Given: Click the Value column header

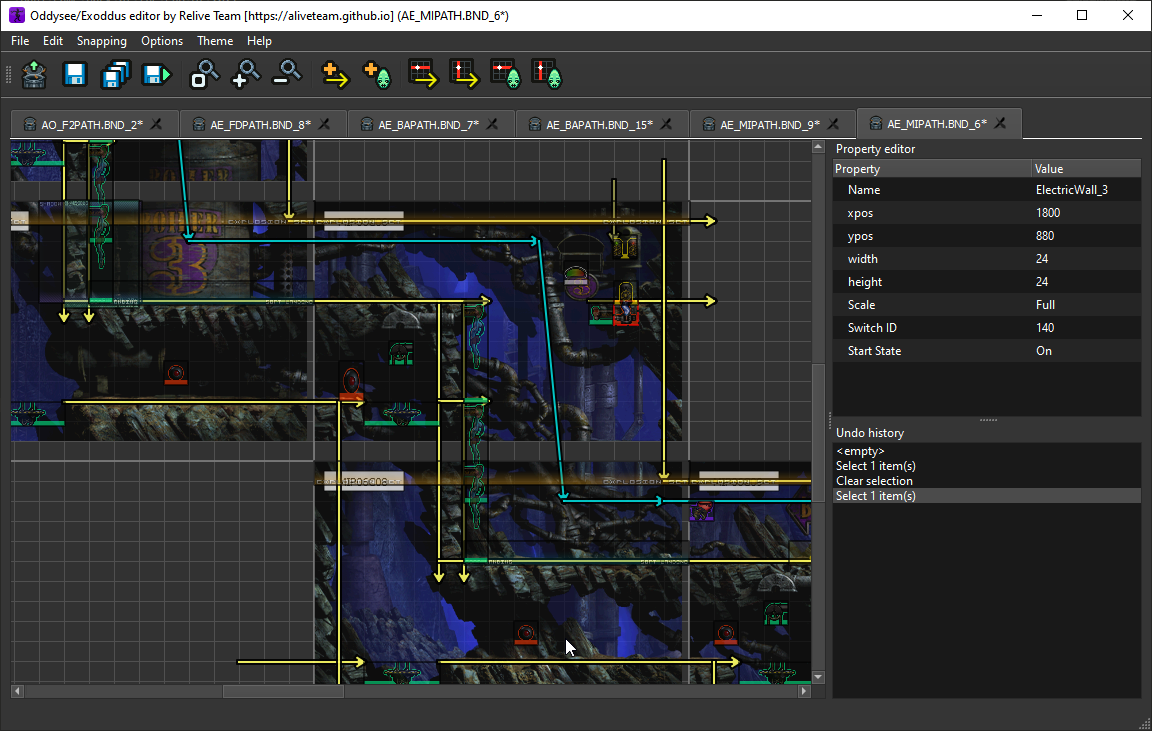Looking at the screenshot, I should (x=1087, y=169).
